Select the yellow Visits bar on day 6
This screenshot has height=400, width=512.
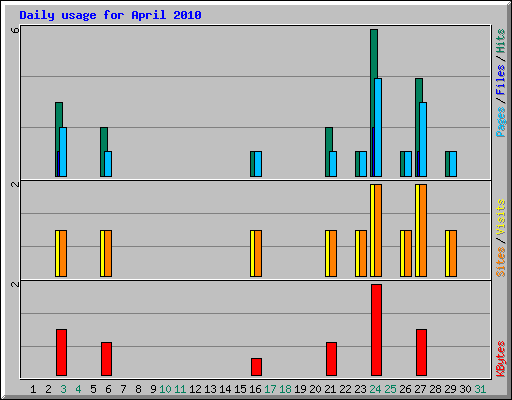(x=102, y=253)
